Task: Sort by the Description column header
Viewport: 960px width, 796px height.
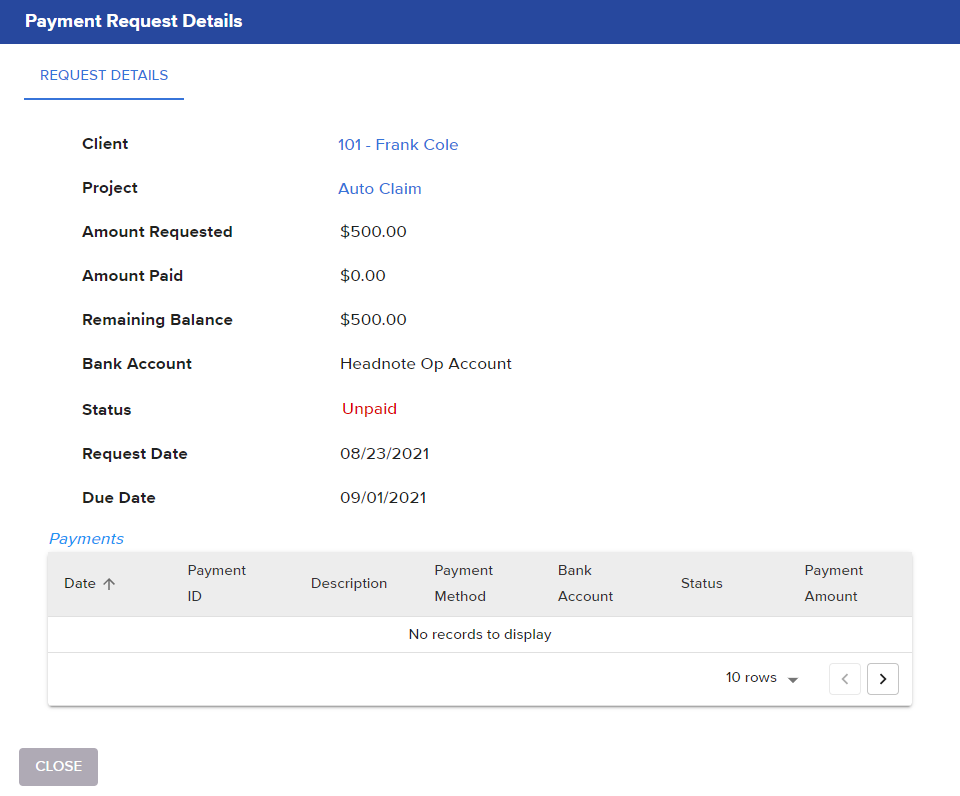Action: click(349, 584)
